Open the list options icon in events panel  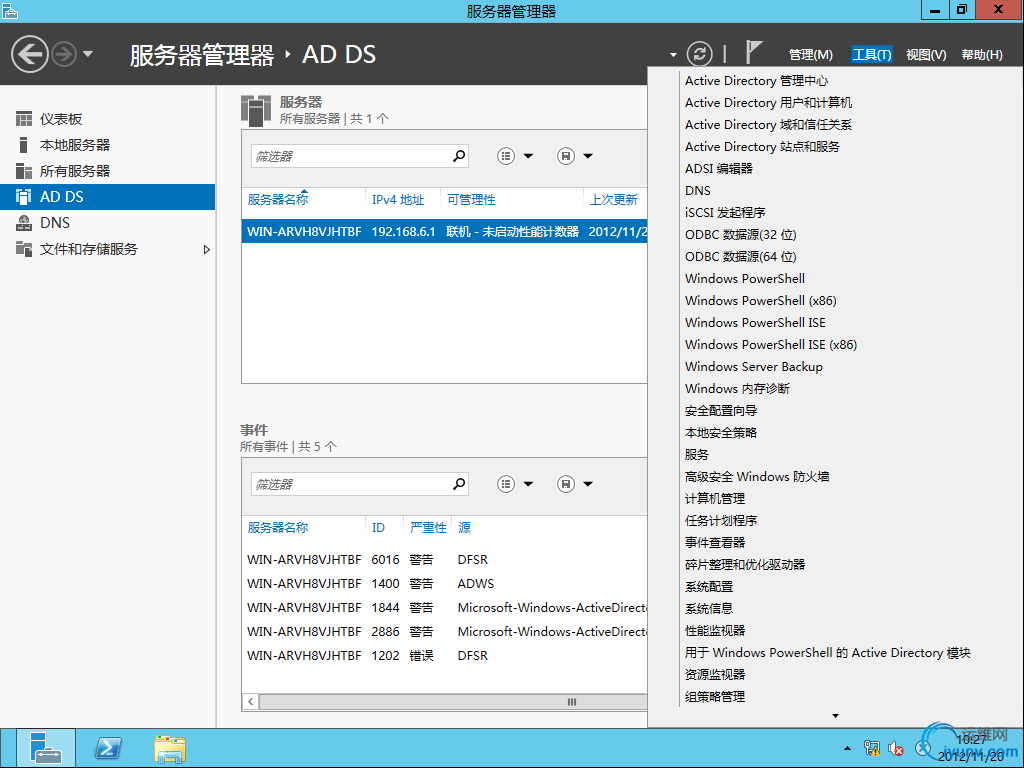(506, 484)
